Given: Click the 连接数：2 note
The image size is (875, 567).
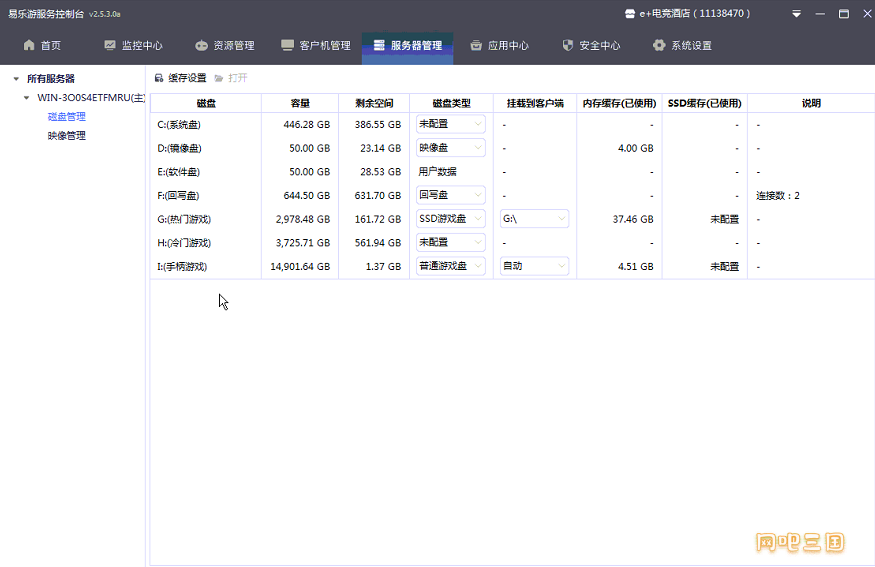Looking at the screenshot, I should (777, 195).
